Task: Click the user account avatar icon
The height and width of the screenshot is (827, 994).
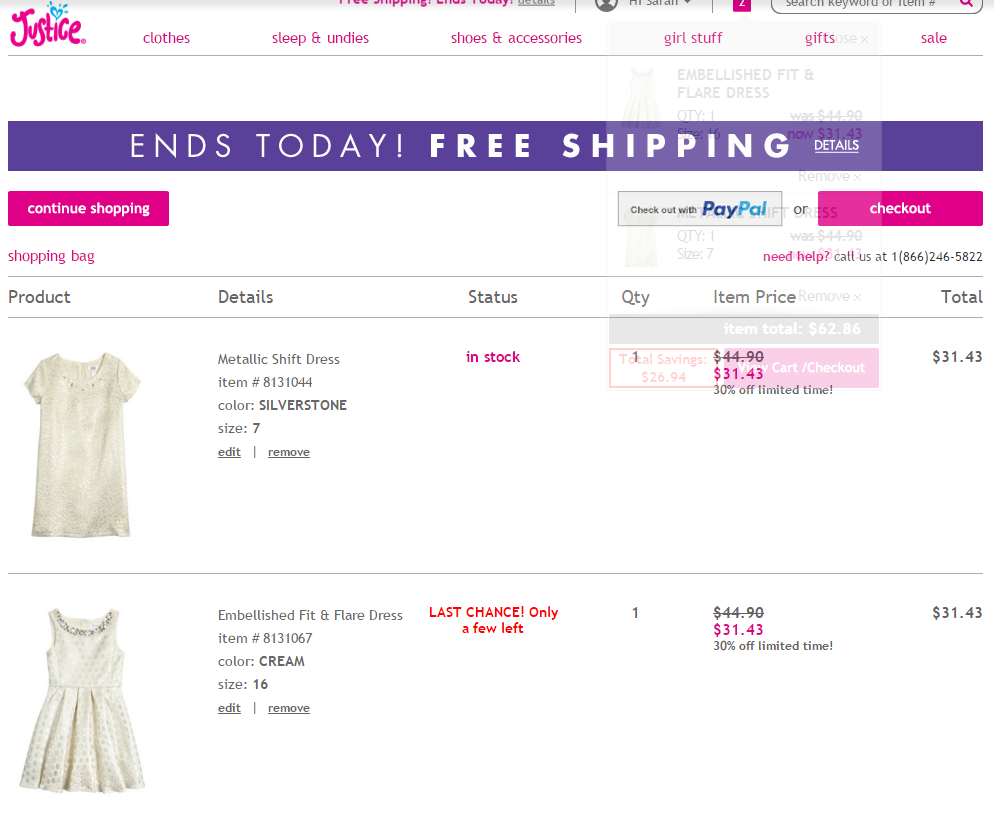Action: point(606,4)
